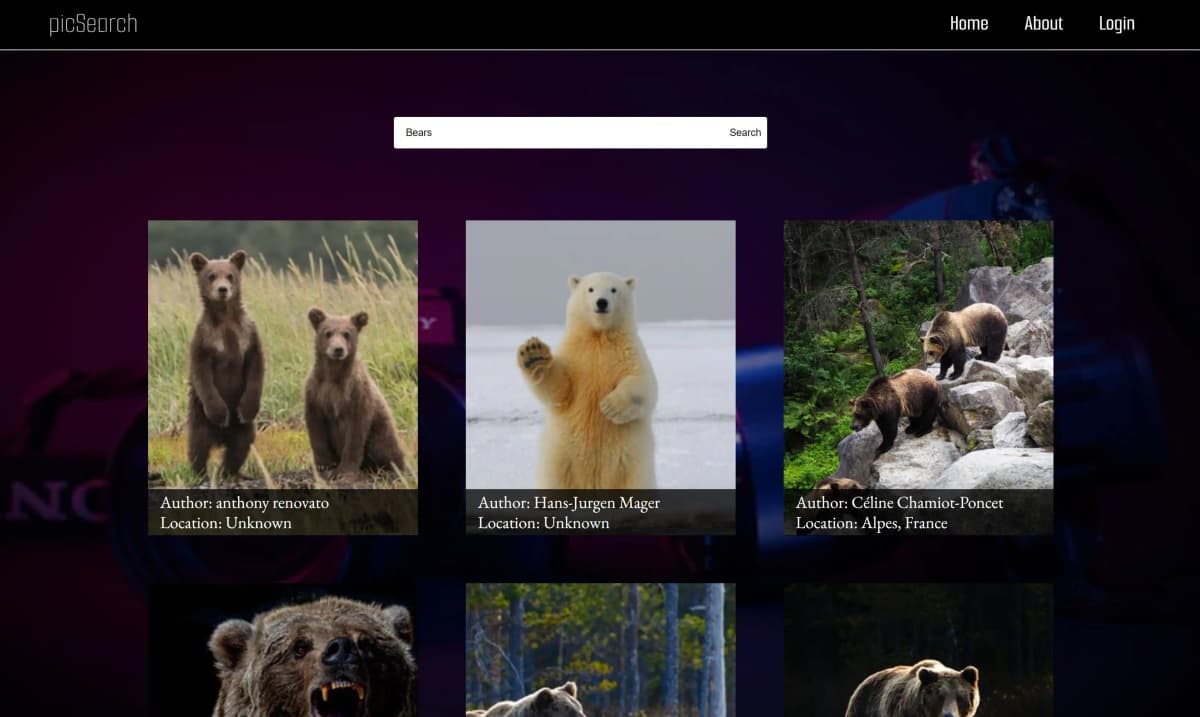This screenshot has height=717, width=1200.
Task: Click the author name anthony renovato
Action: coord(272,503)
